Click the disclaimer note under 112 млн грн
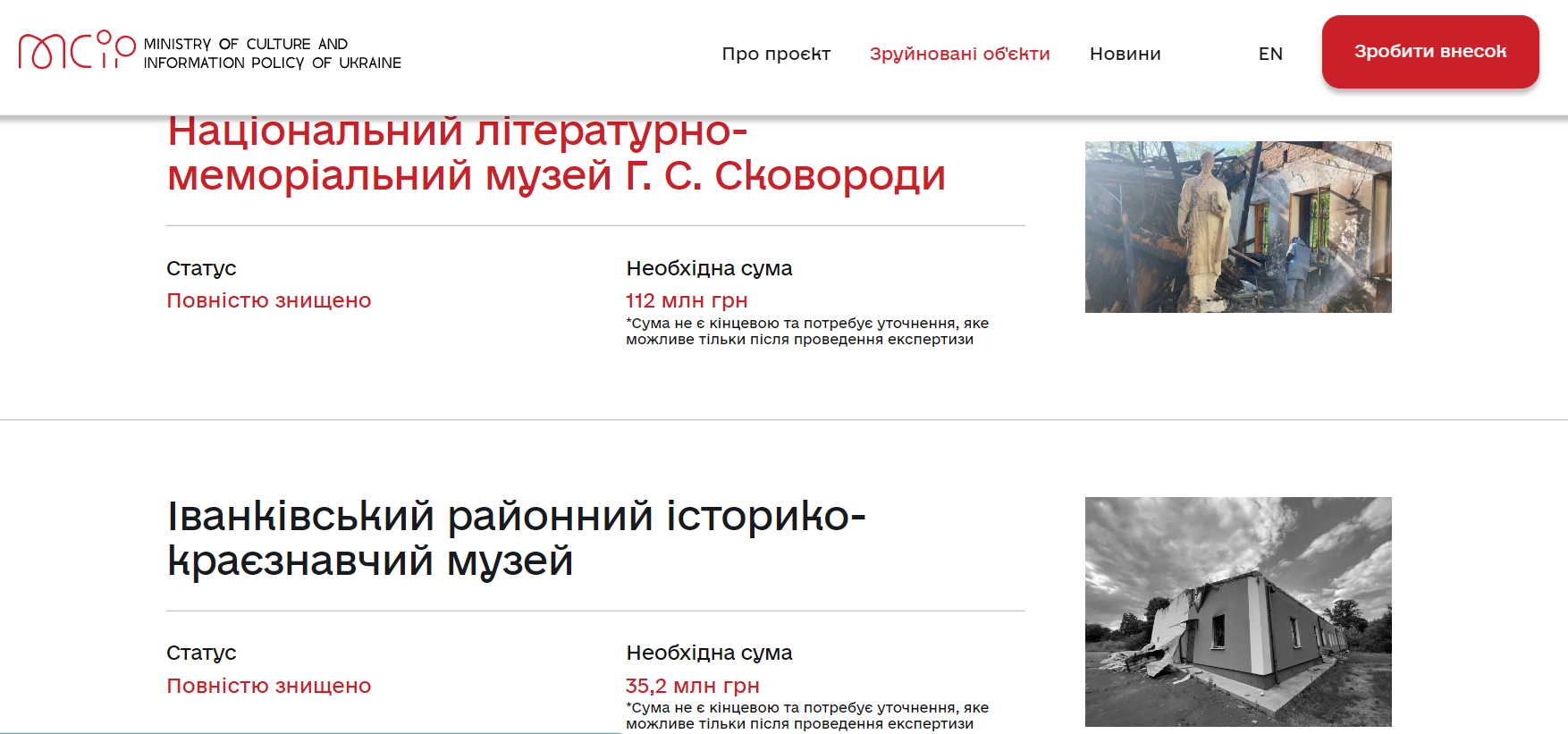1568x734 pixels. pos(806,332)
